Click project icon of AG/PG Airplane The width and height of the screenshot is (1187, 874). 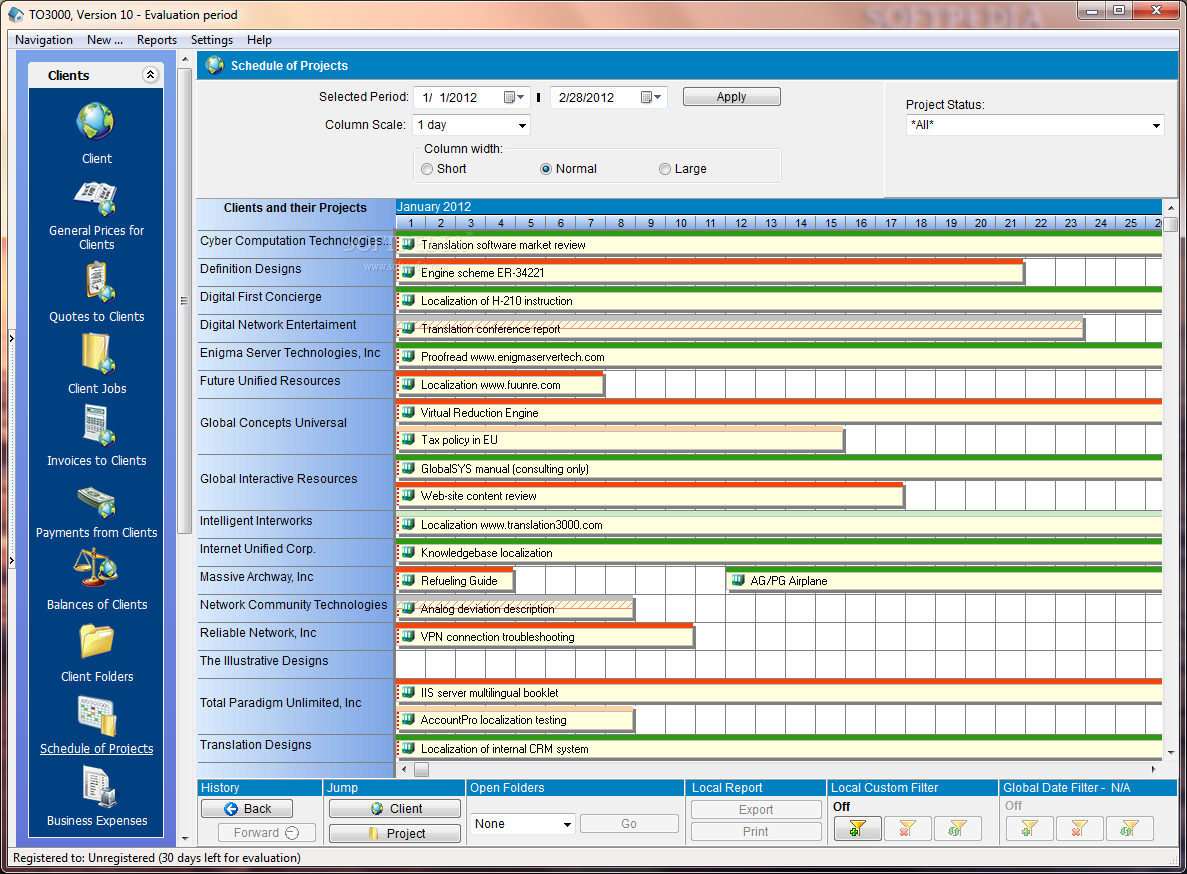738,580
